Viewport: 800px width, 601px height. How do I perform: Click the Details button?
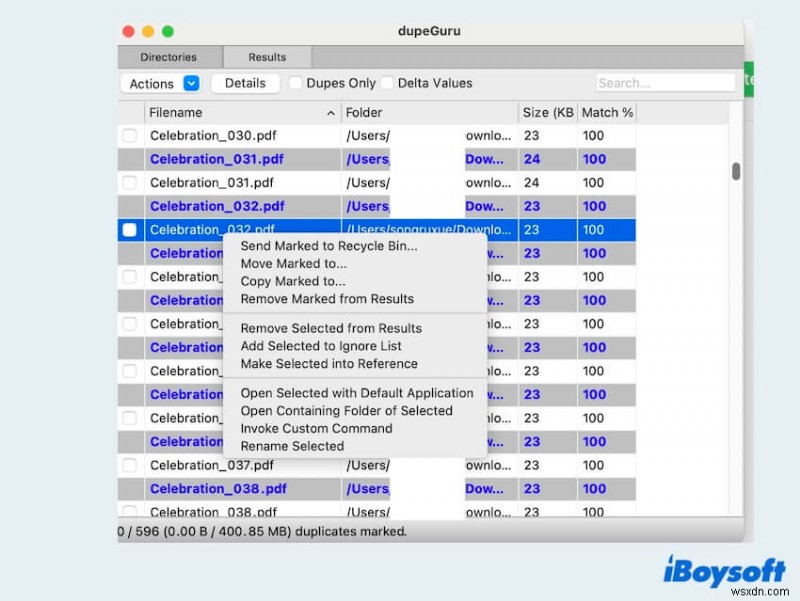pos(245,83)
